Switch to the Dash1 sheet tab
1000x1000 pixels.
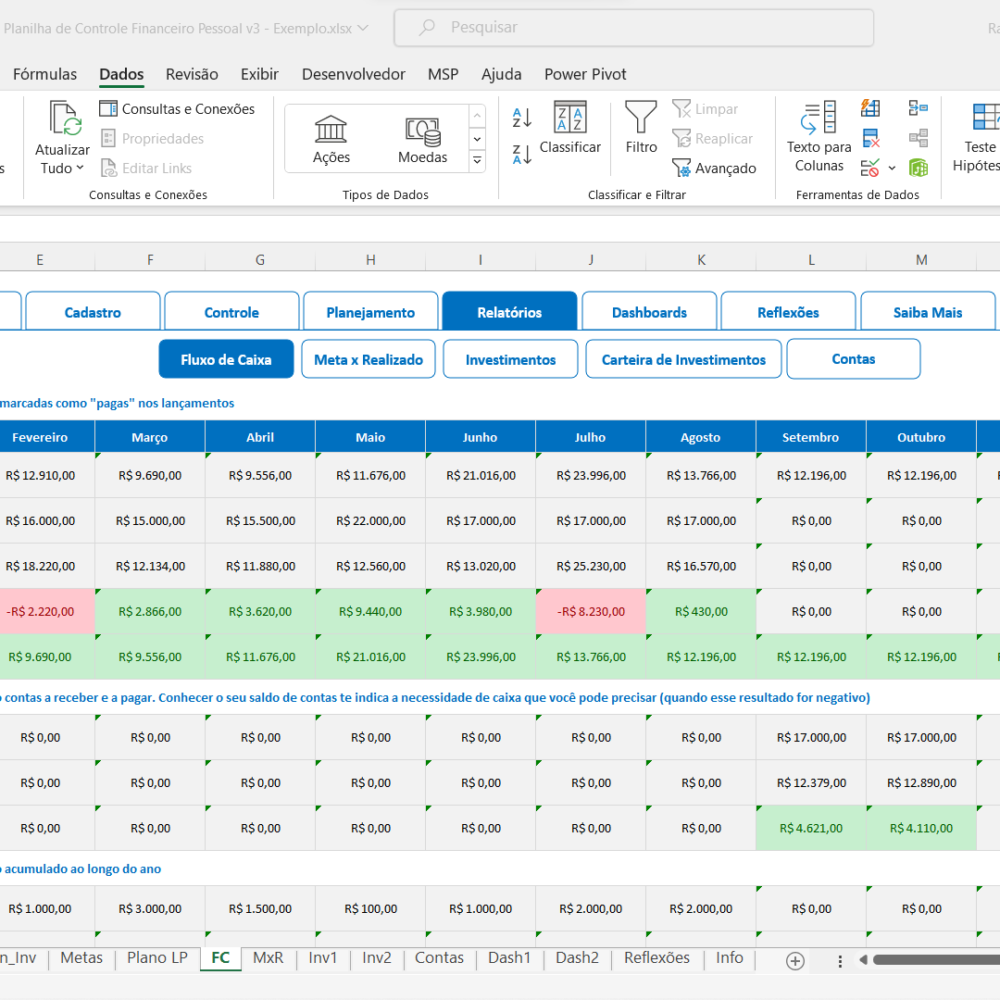coord(509,958)
